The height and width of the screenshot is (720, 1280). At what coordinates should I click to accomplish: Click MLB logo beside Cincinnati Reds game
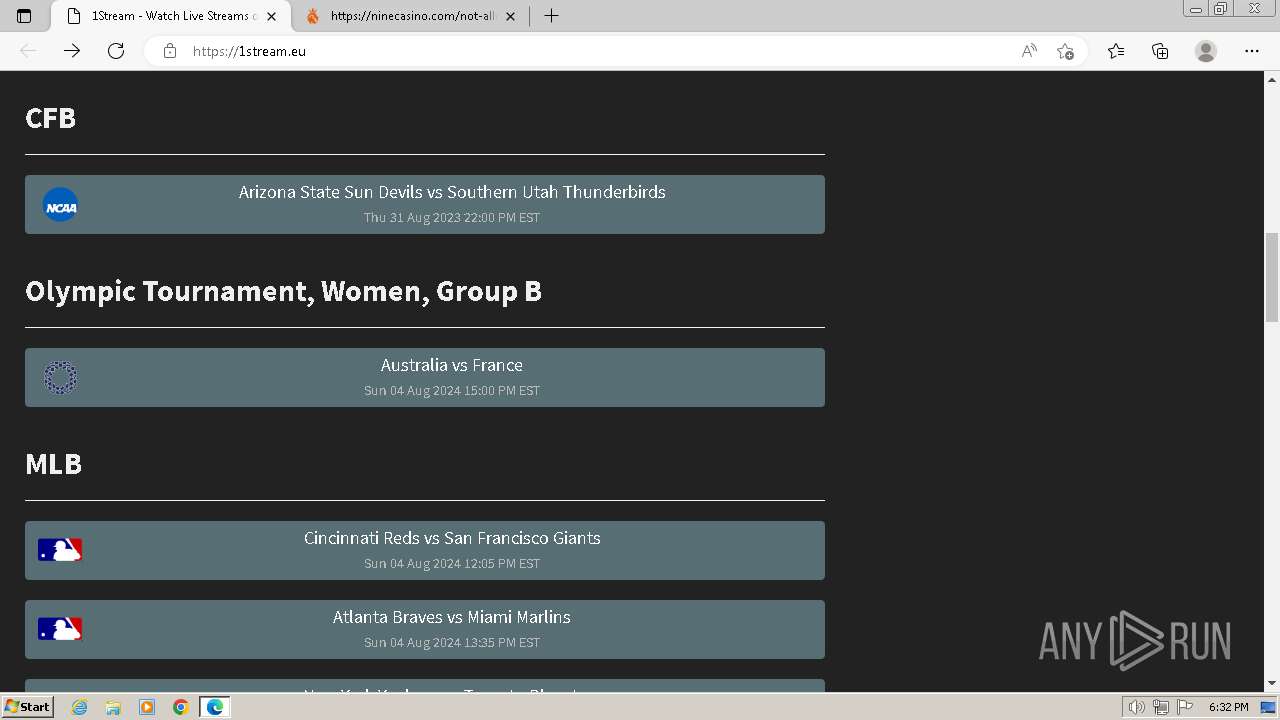pyautogui.click(x=60, y=550)
